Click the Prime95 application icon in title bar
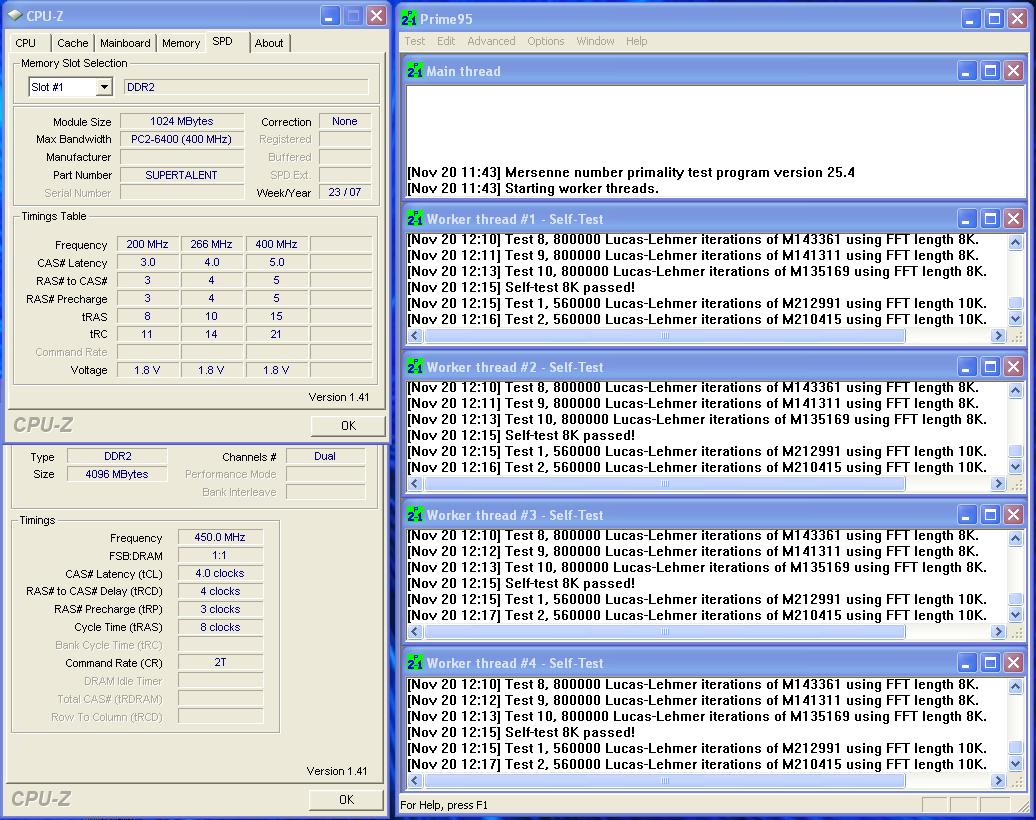 tap(409, 19)
